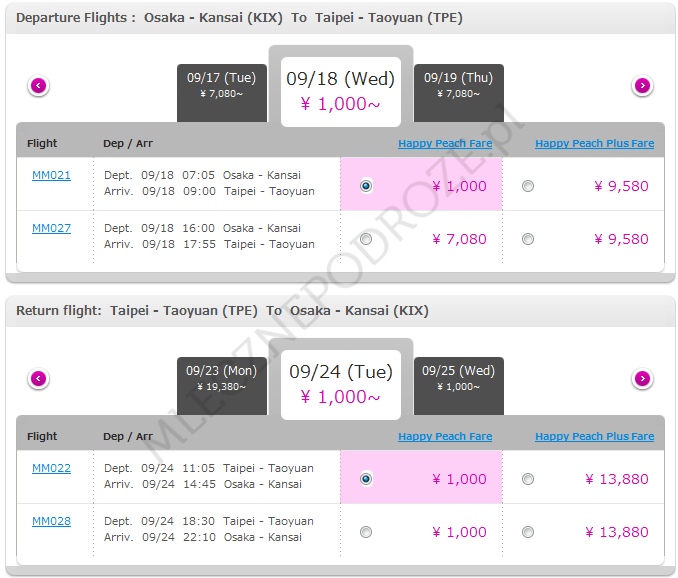Pick MM028 Happy Peach Fare ¥1,000
The image size is (678, 578).
[366, 532]
